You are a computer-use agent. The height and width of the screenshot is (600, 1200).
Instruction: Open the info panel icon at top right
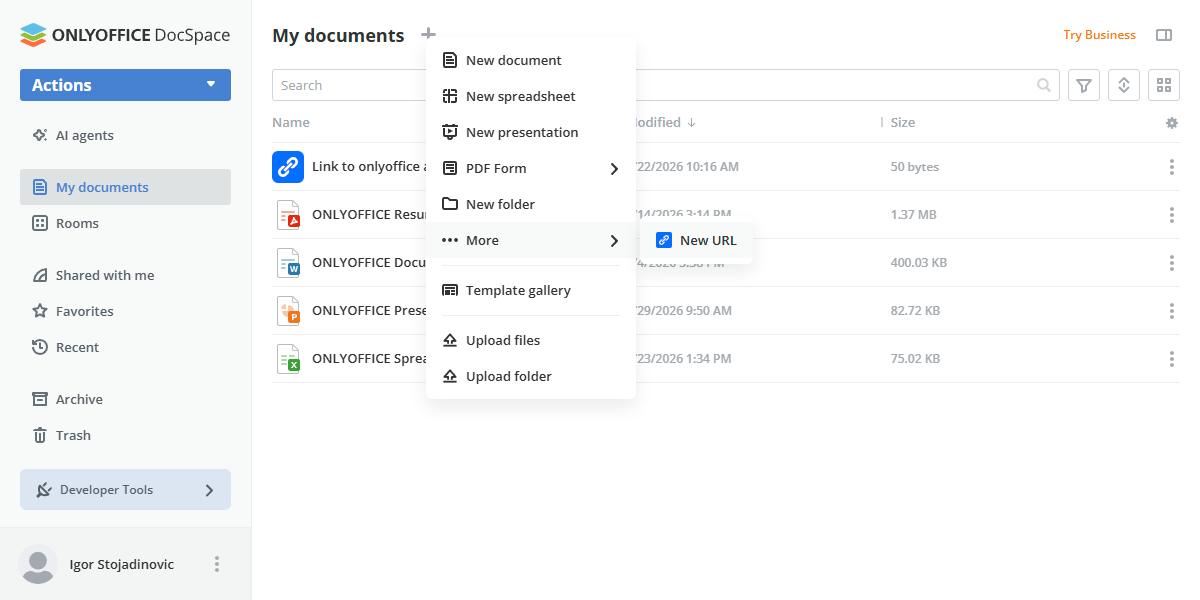pos(1164,35)
